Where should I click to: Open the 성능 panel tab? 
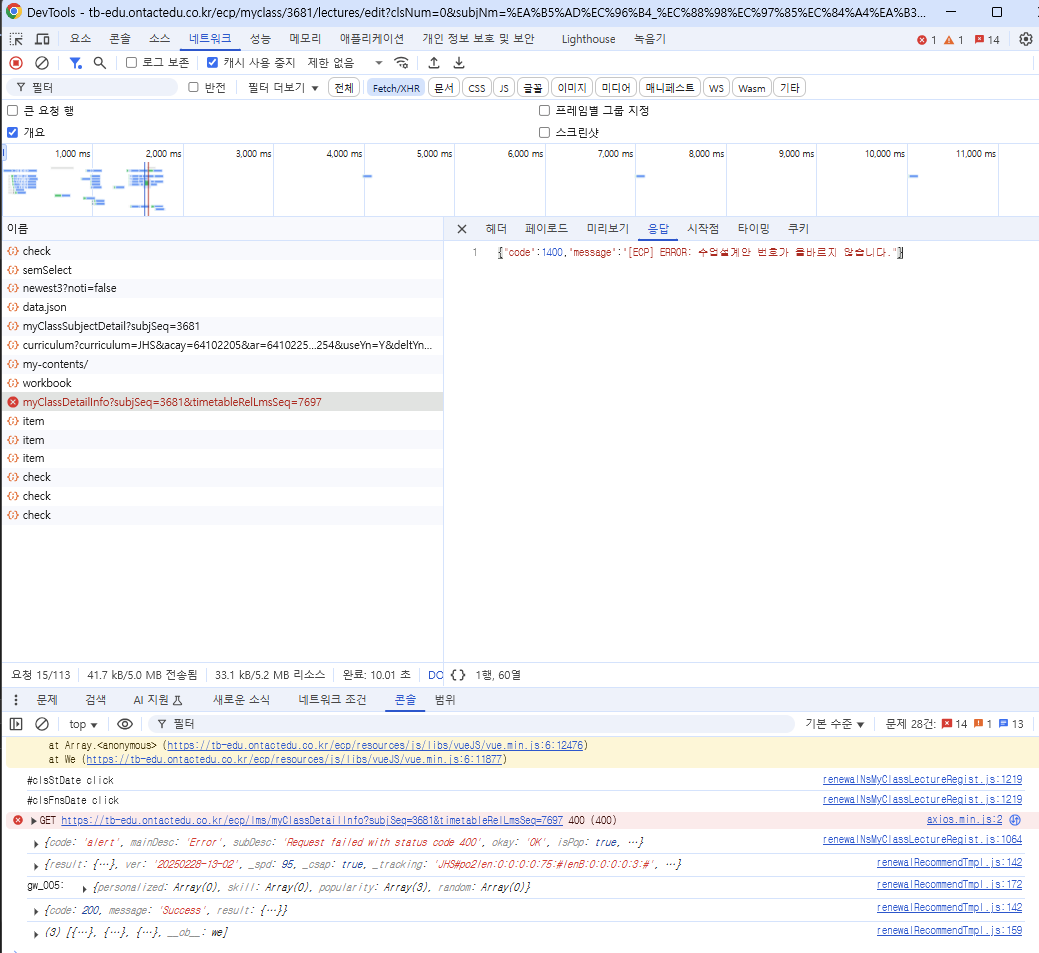pos(260,39)
